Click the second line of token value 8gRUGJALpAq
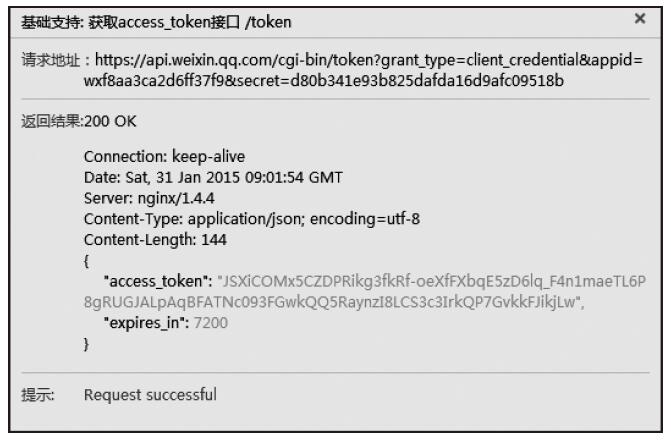The width and height of the screenshot is (671, 441). coord(334,302)
